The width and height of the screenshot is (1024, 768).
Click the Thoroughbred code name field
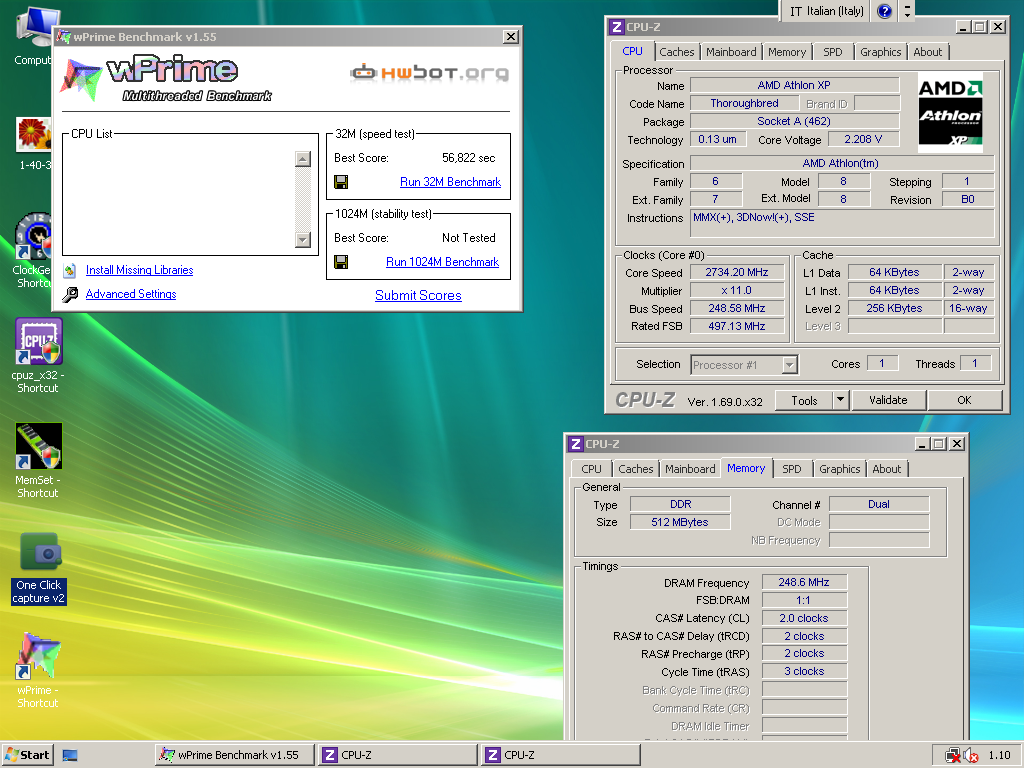pyautogui.click(x=744, y=103)
